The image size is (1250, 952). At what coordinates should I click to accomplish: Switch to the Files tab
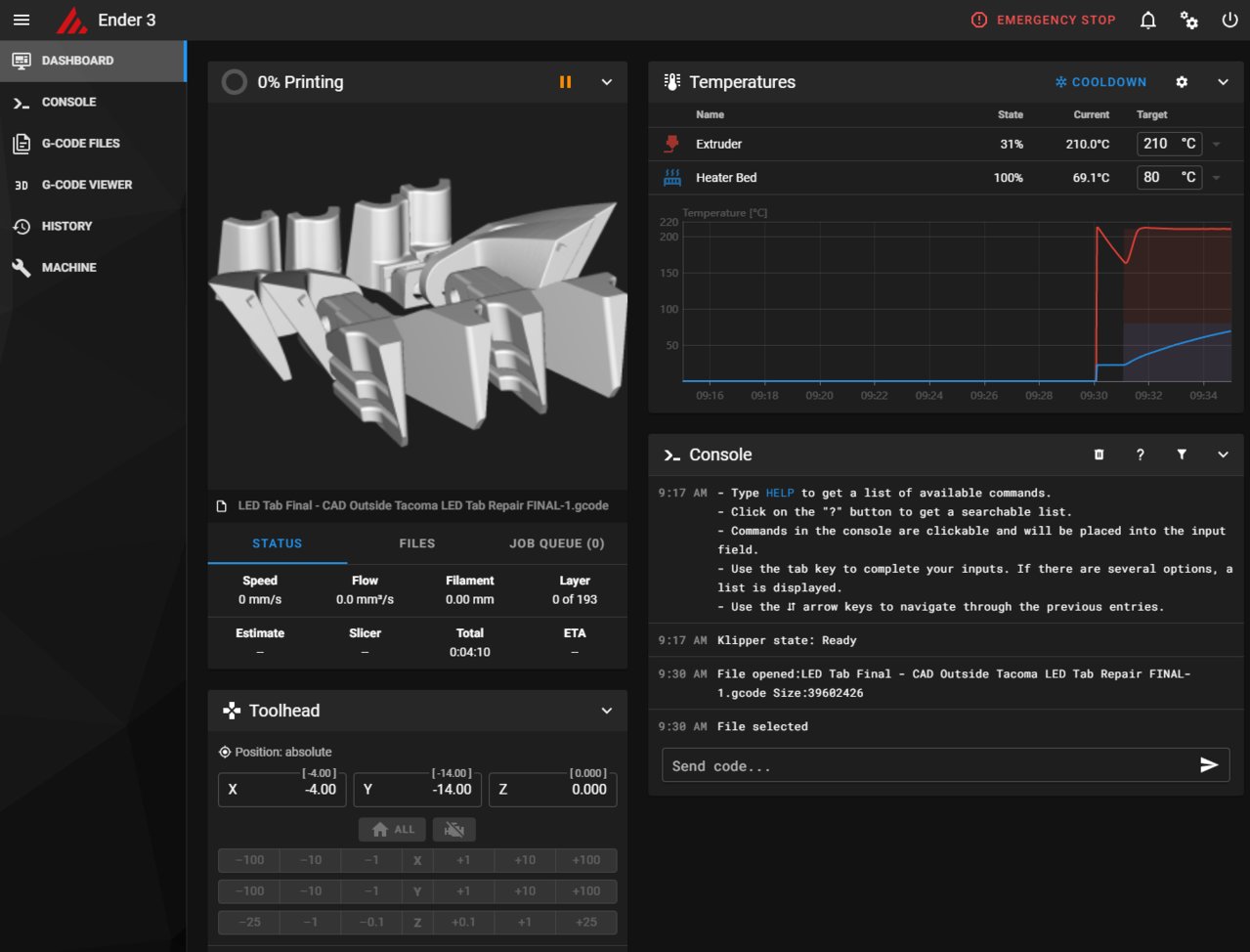417,543
